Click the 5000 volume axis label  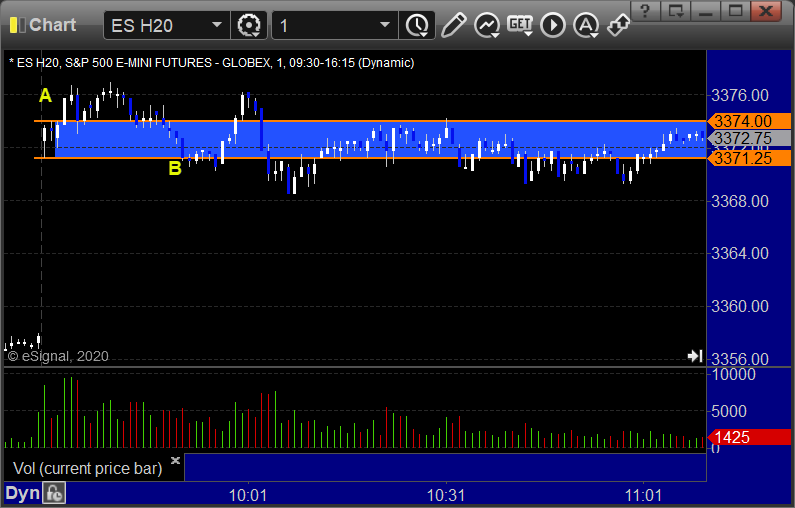click(x=729, y=411)
